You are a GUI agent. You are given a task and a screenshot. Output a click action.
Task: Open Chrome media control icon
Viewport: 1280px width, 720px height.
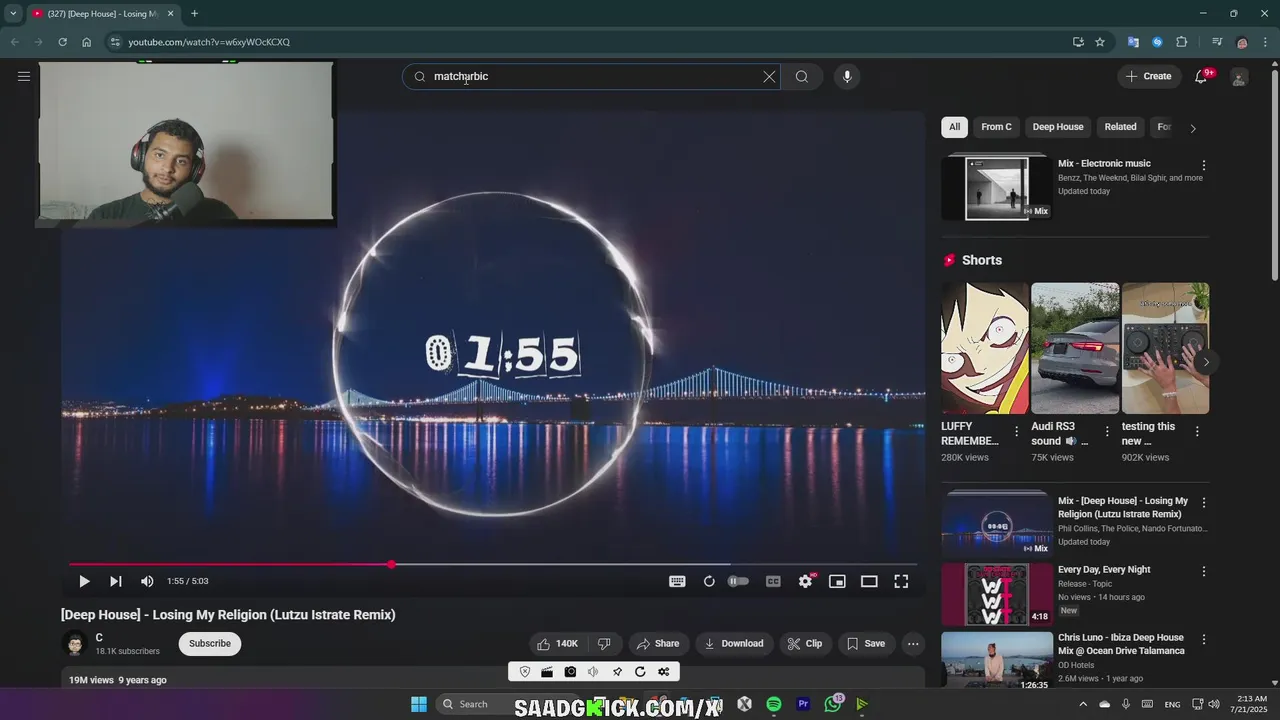(1217, 42)
